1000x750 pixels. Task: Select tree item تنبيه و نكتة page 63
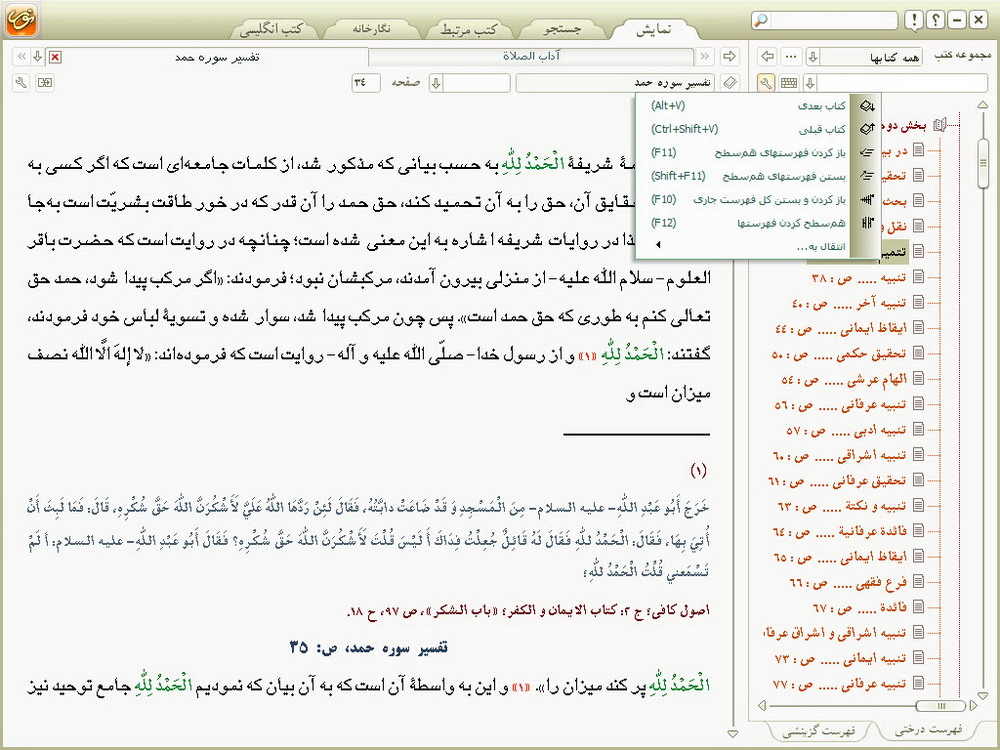pyautogui.click(x=842, y=506)
